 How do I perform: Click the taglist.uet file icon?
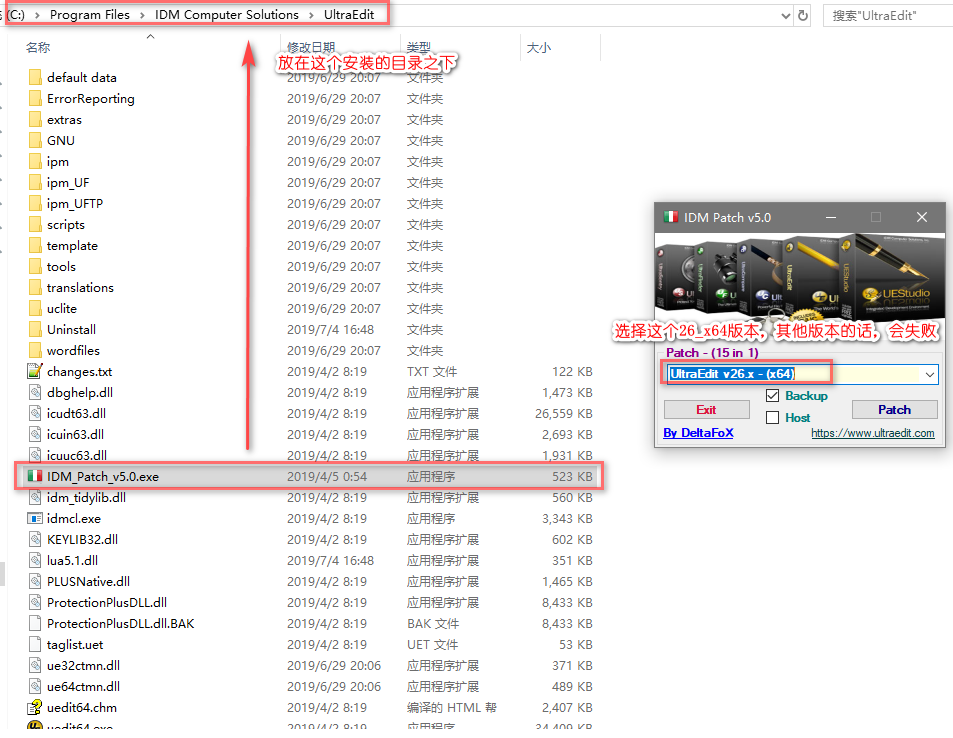(x=35, y=644)
